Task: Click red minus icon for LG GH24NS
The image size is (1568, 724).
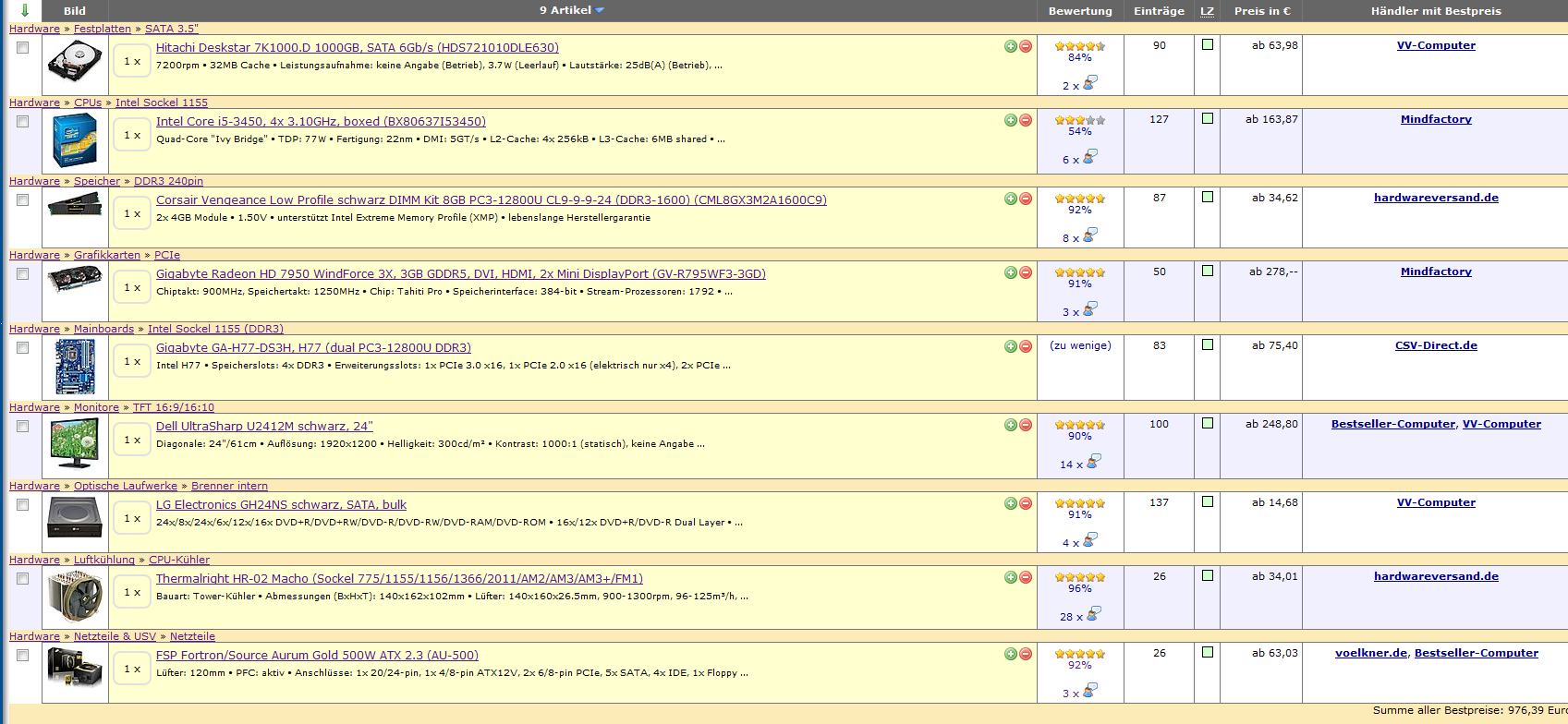Action: click(1026, 503)
